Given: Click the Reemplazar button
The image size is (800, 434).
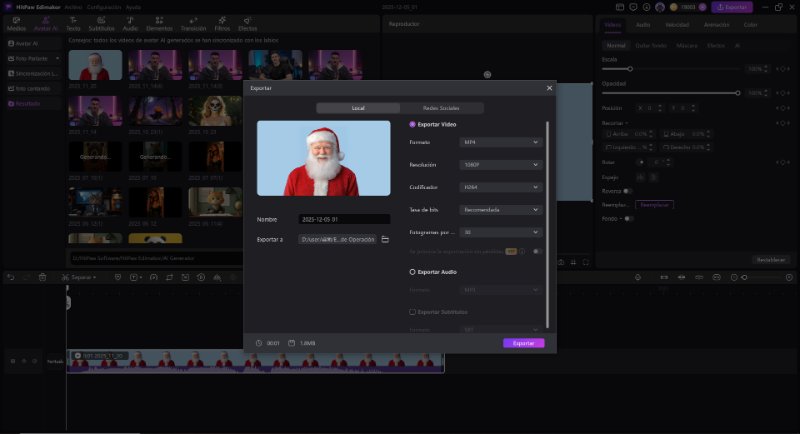Looking at the screenshot, I should [654, 205].
